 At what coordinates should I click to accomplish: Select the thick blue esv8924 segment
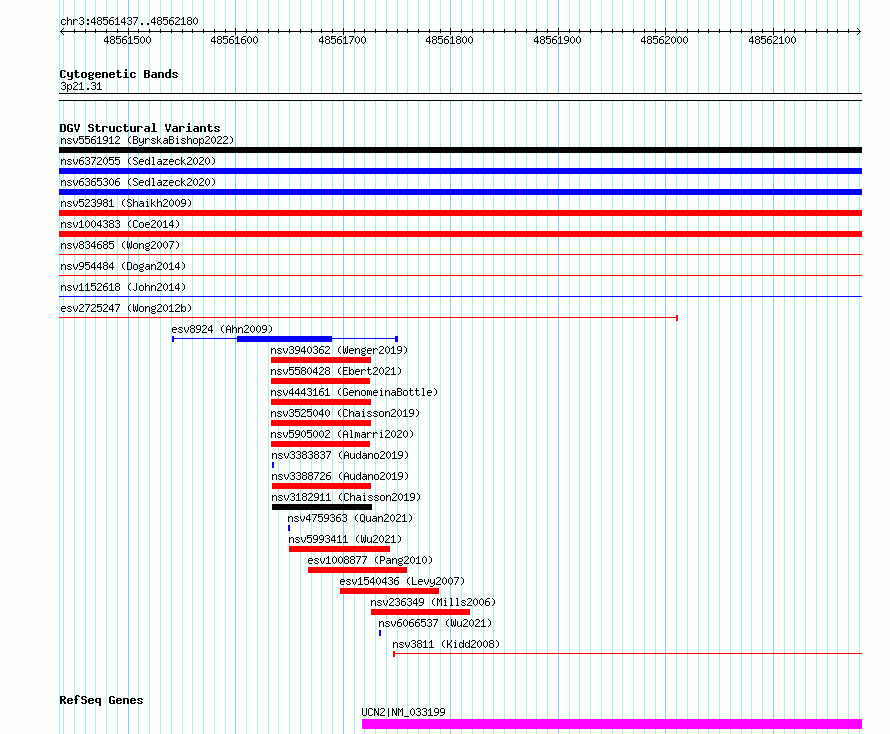coord(284,339)
